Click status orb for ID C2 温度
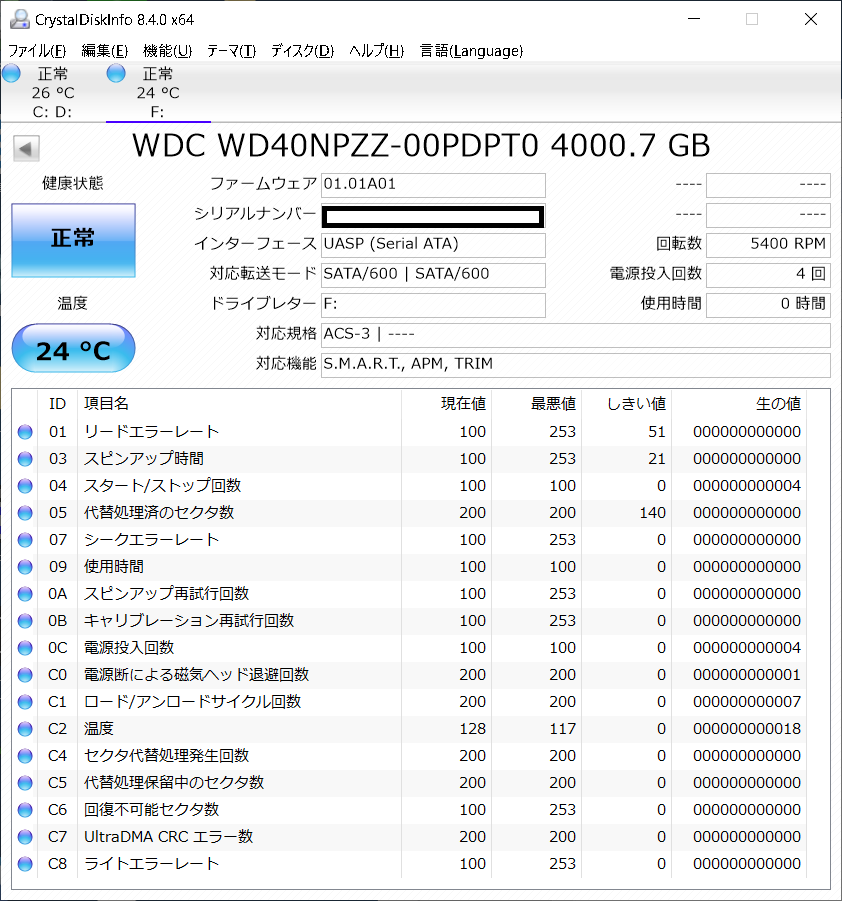The width and height of the screenshot is (842, 901). [x=25, y=729]
